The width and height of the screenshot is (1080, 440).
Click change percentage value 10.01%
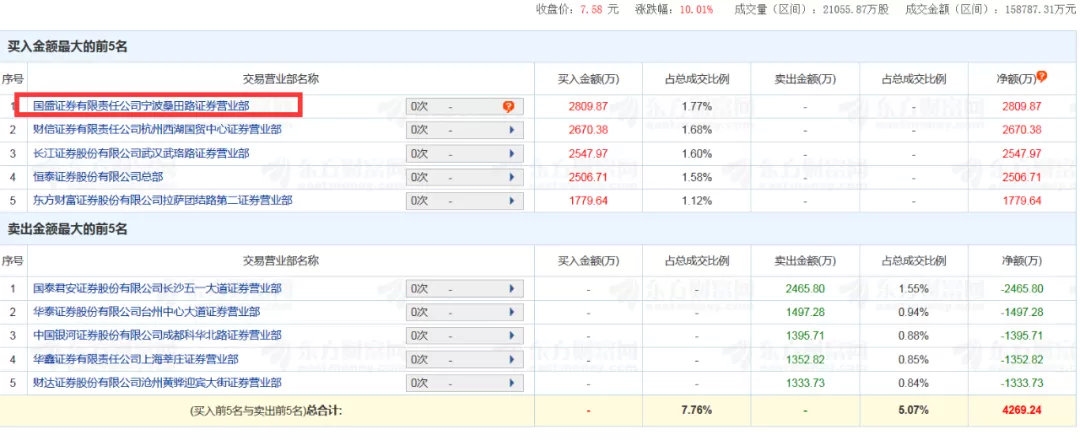(x=694, y=10)
